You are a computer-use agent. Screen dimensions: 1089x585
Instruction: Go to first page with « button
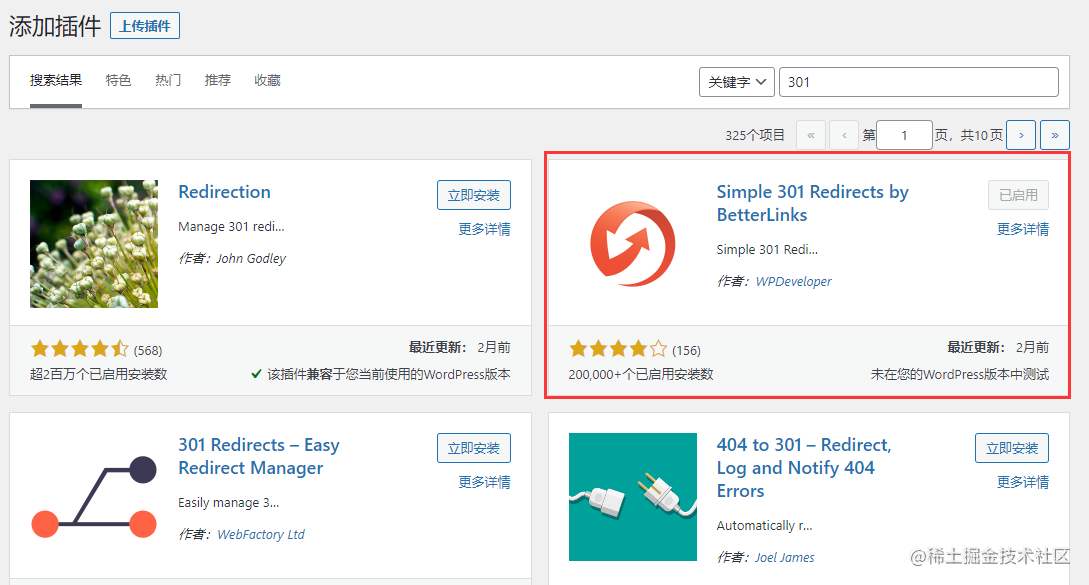(810, 135)
